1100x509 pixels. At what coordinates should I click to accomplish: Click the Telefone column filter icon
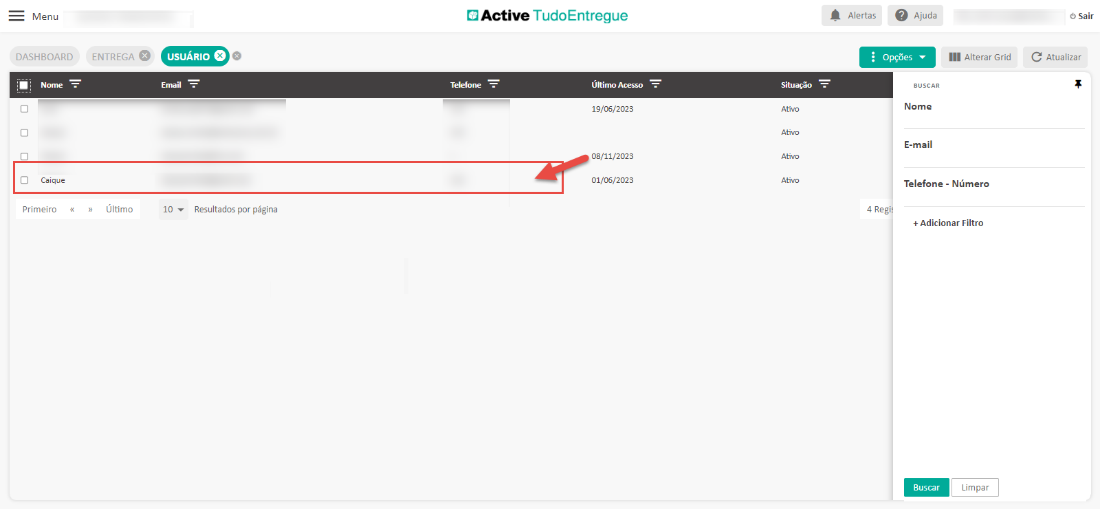(x=493, y=84)
